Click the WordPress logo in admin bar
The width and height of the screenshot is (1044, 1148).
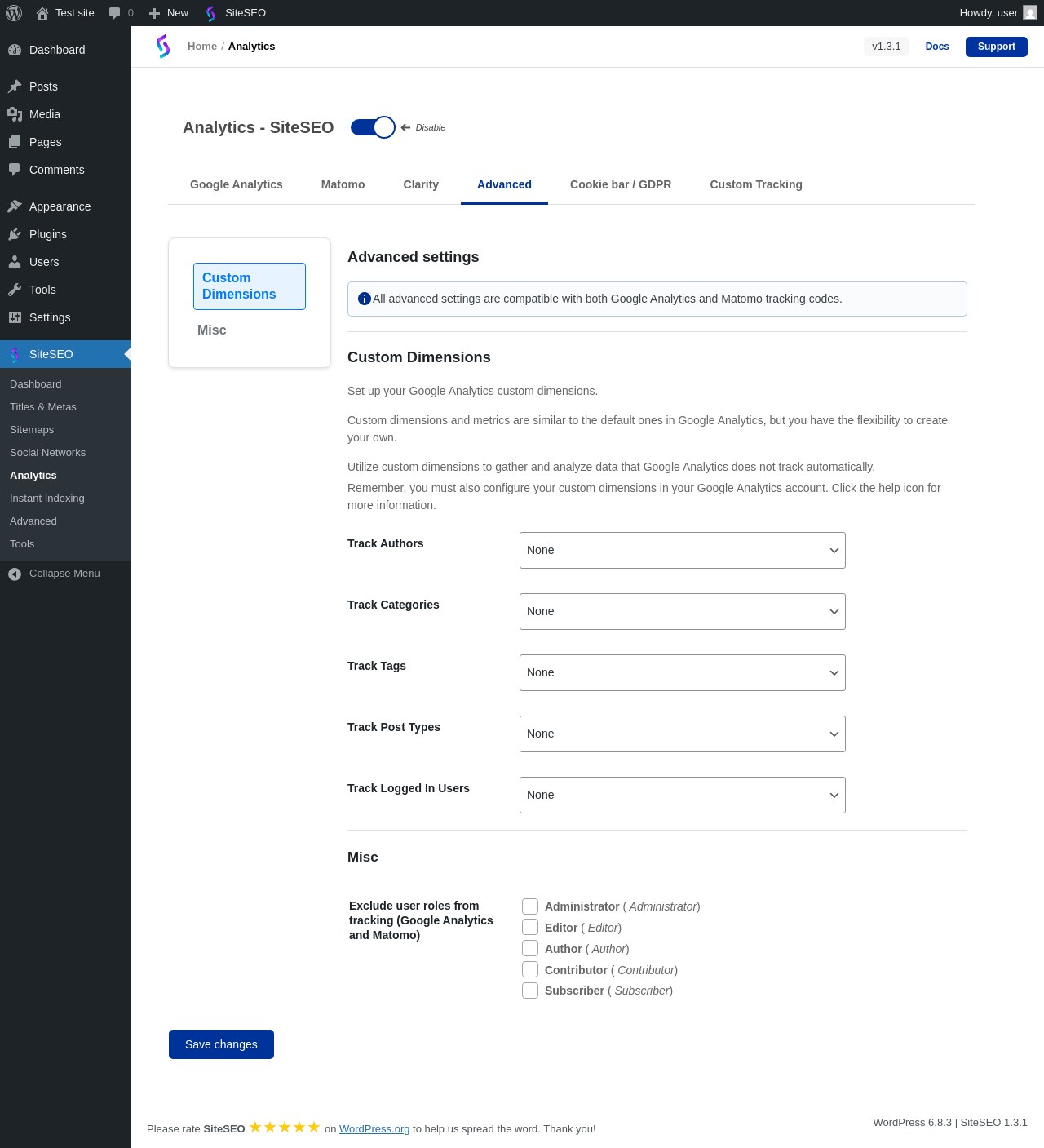coord(14,13)
